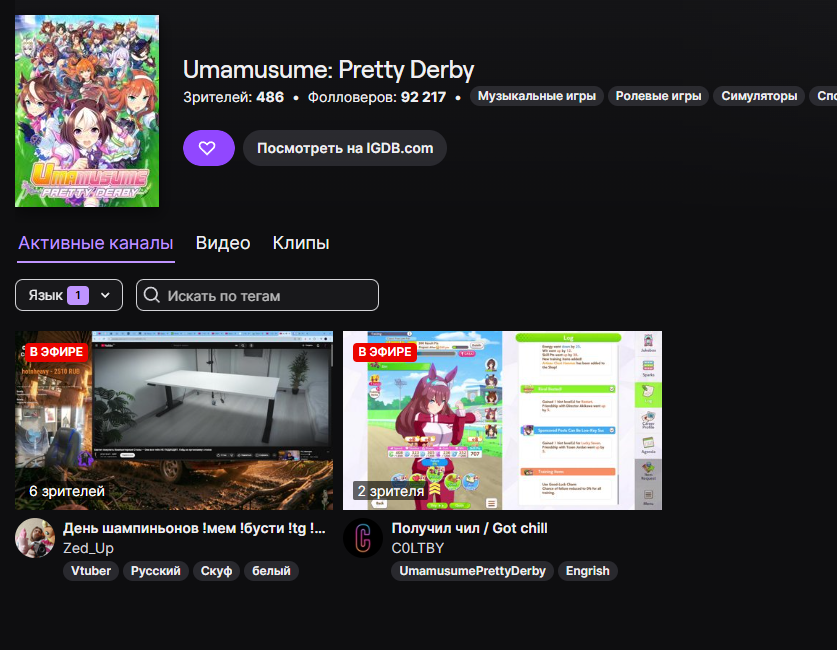
Task: Switch to the Видео tab
Action: click(x=223, y=243)
